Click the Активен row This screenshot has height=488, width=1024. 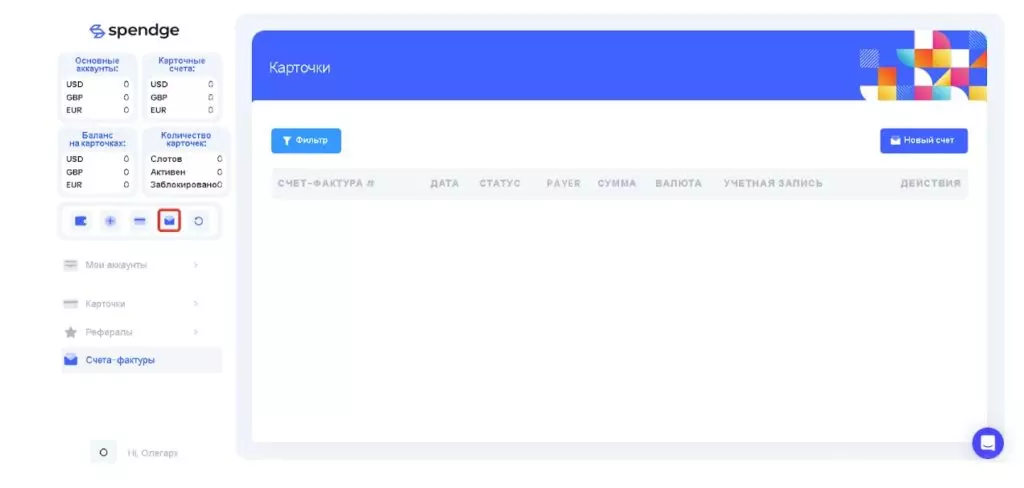(x=186, y=172)
